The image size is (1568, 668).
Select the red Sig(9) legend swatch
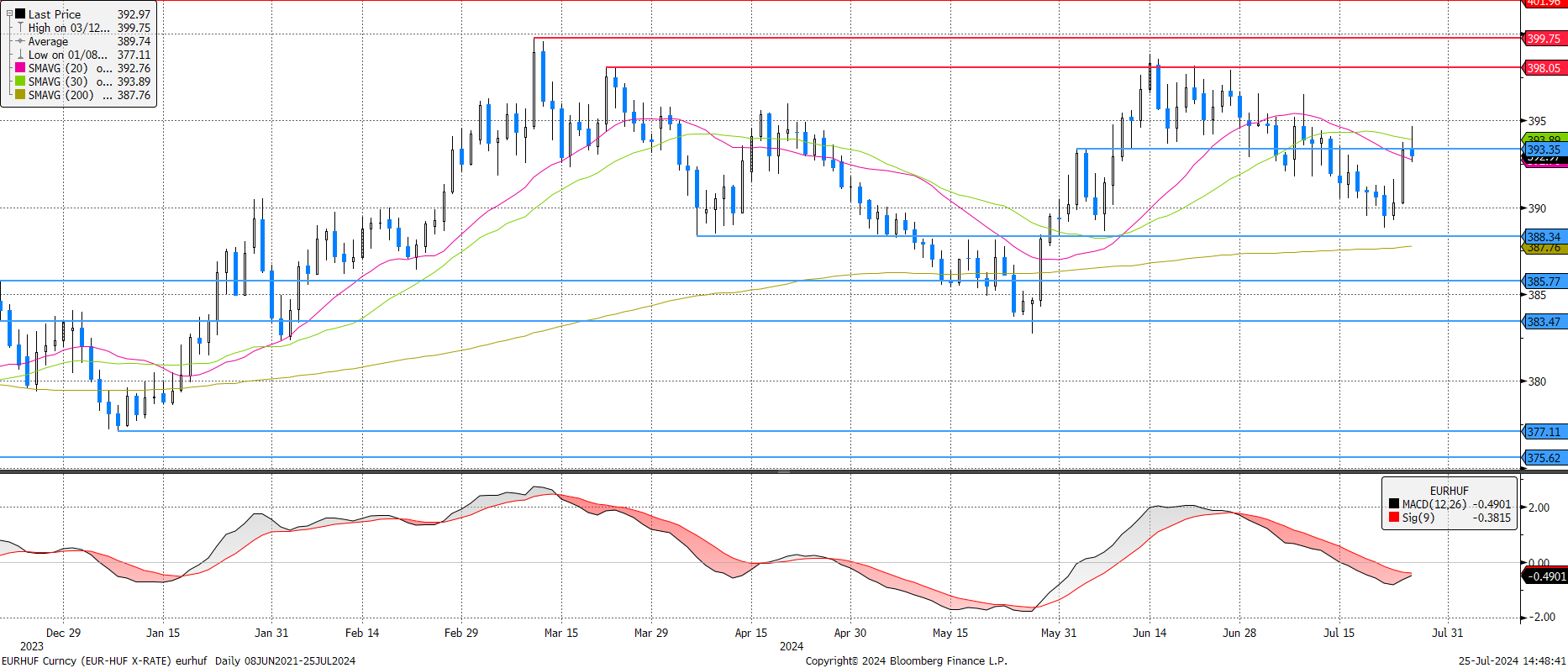[x=1394, y=518]
